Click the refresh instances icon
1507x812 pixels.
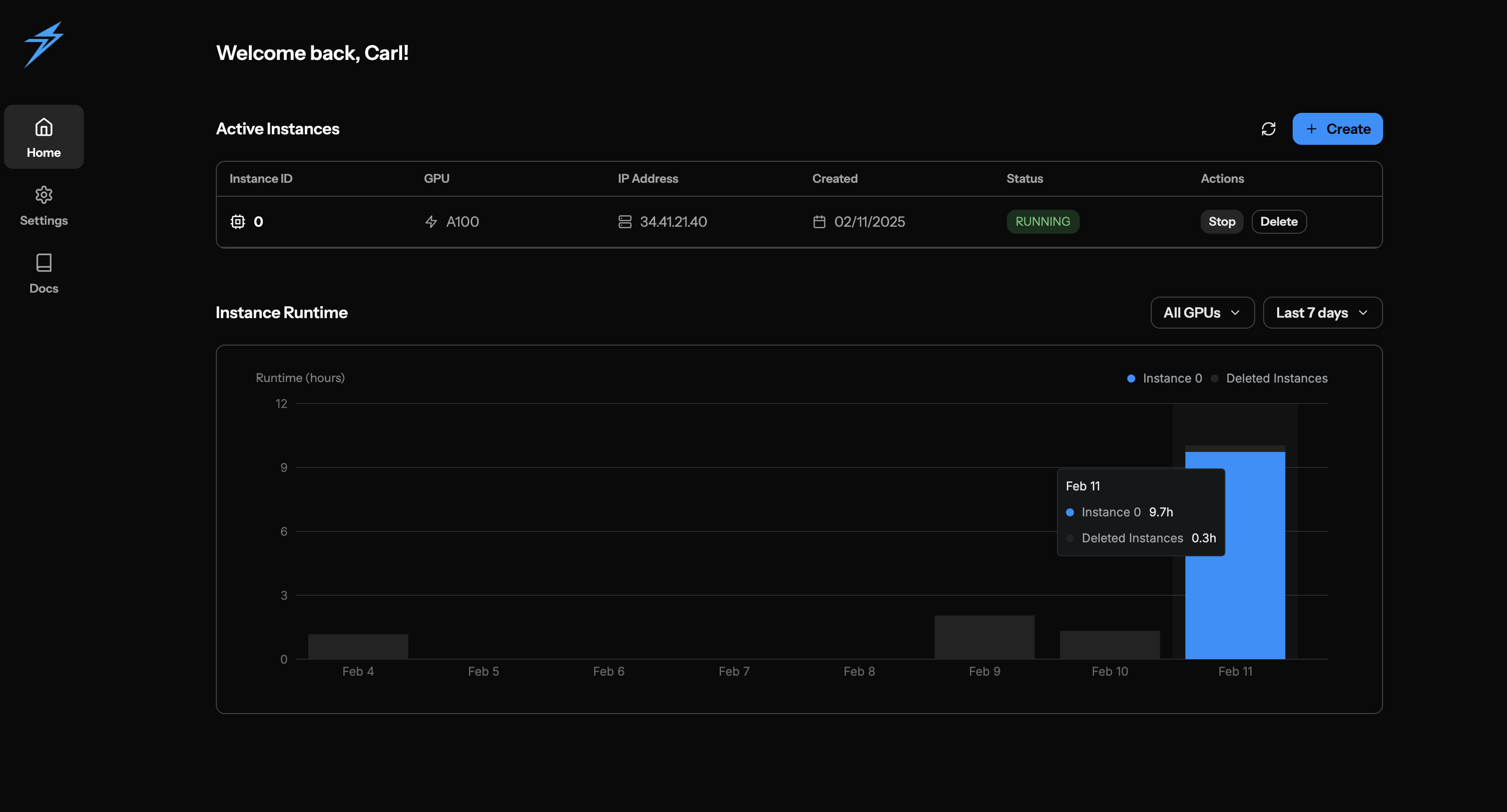pyautogui.click(x=1268, y=129)
